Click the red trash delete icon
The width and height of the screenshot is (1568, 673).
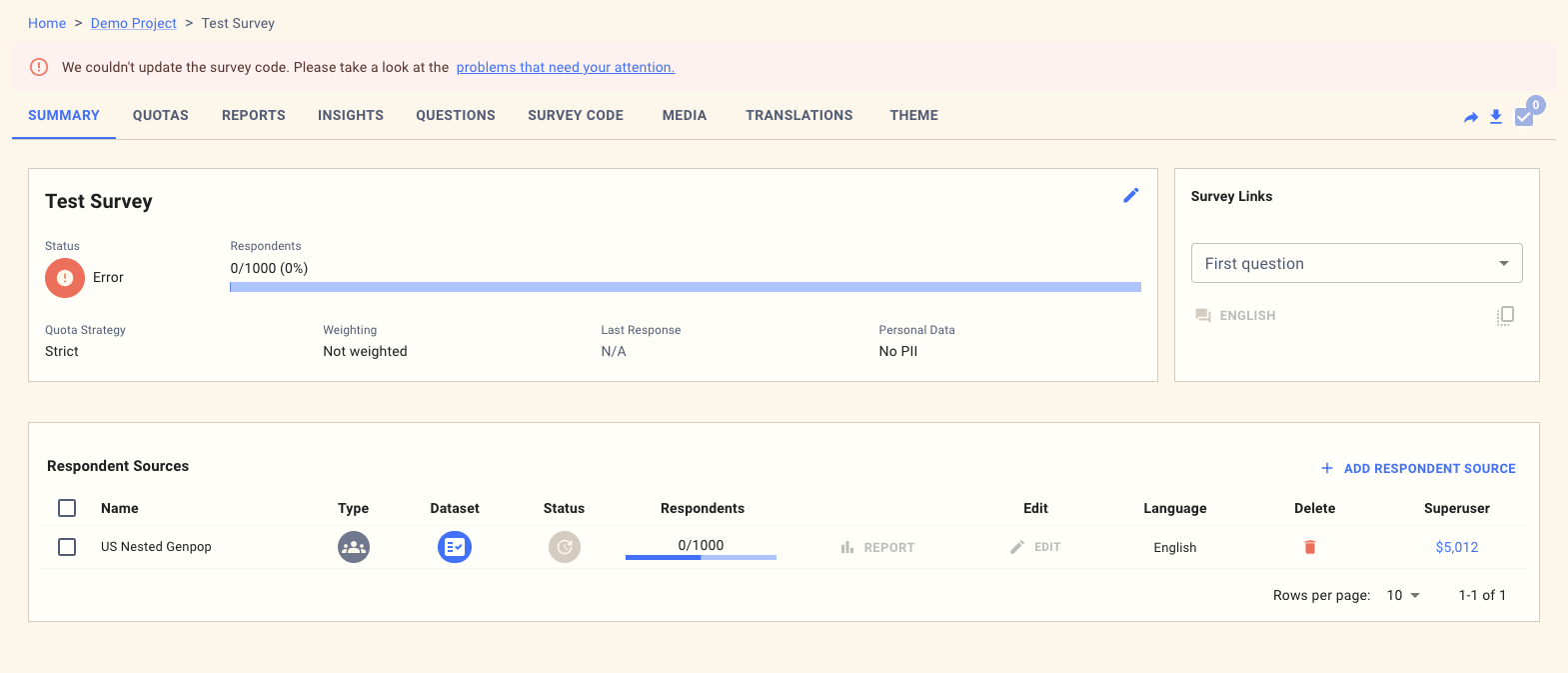(1310, 547)
